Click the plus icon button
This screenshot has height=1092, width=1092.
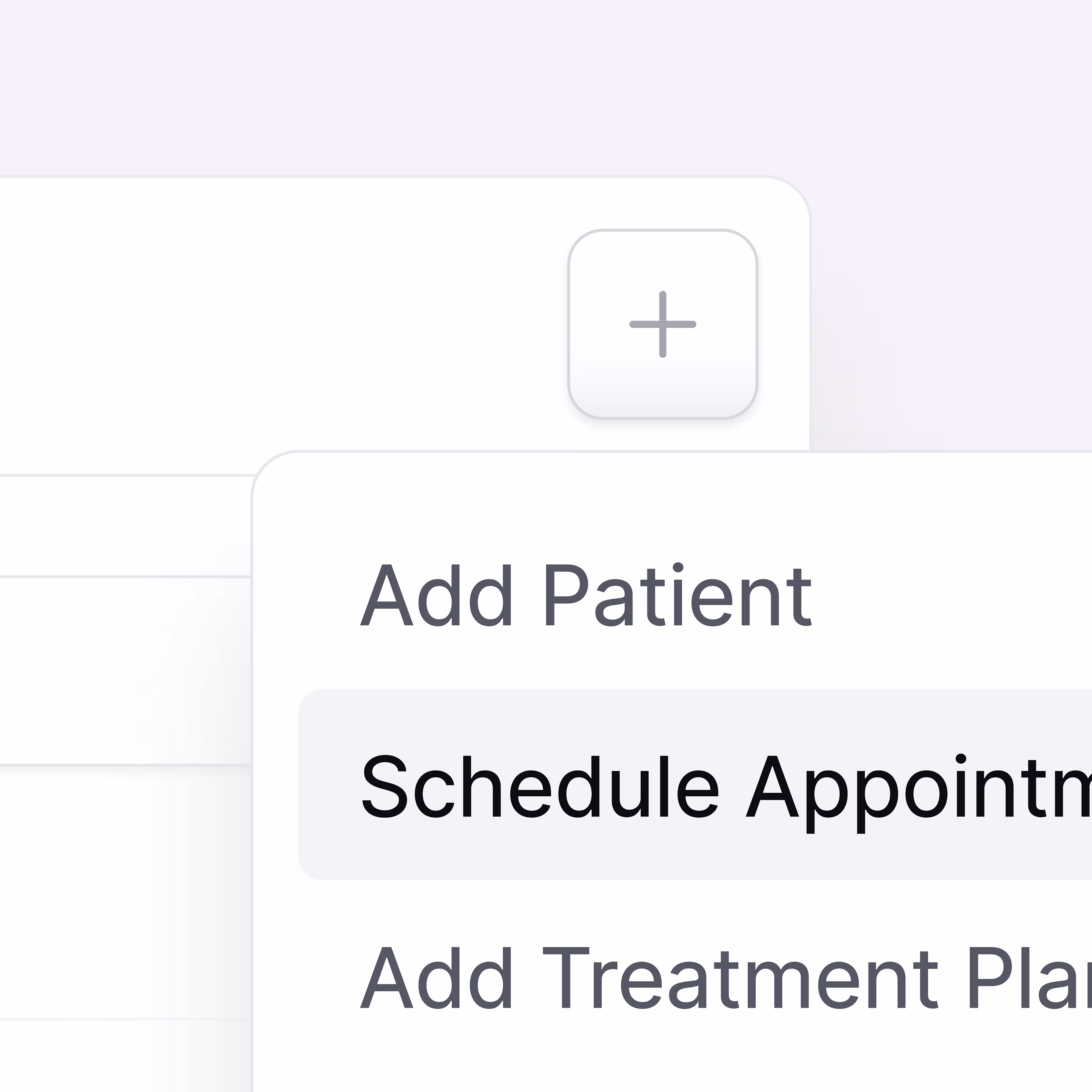662,324
